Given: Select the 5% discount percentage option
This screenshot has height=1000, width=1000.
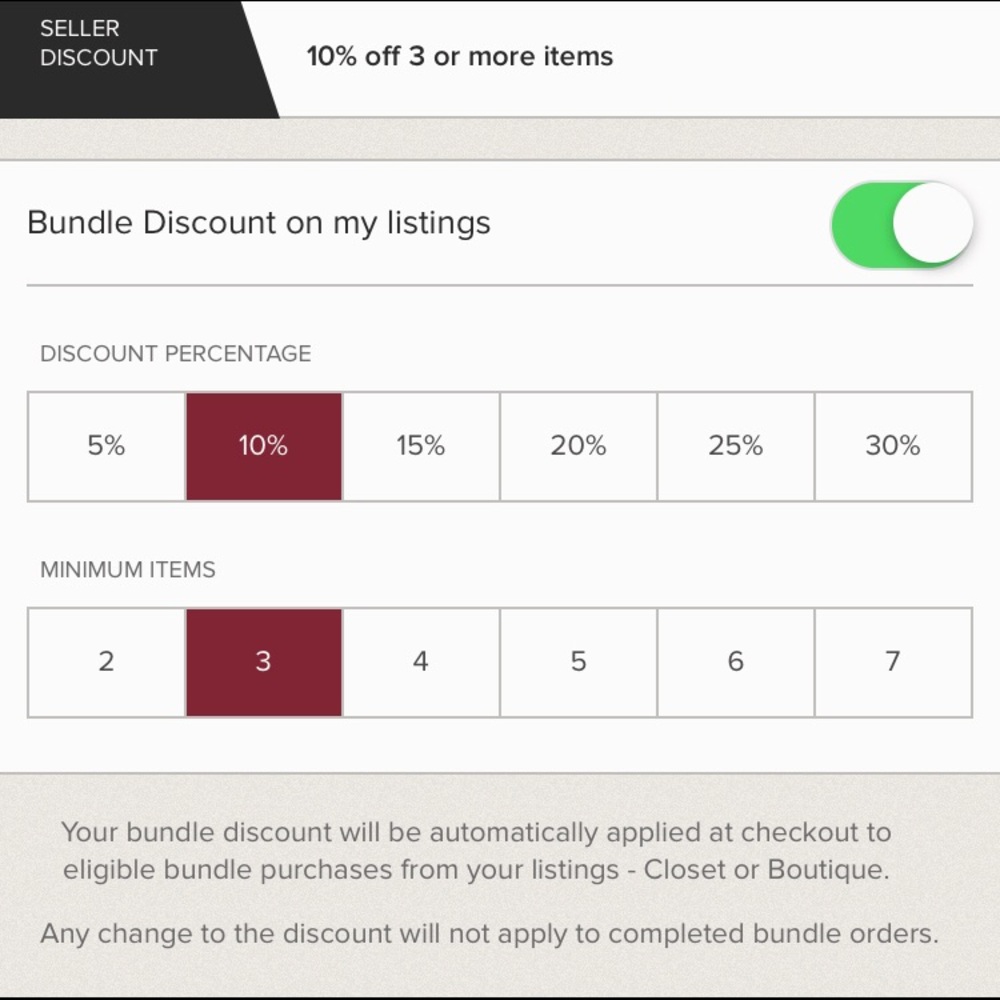Looking at the screenshot, I should click(x=106, y=446).
